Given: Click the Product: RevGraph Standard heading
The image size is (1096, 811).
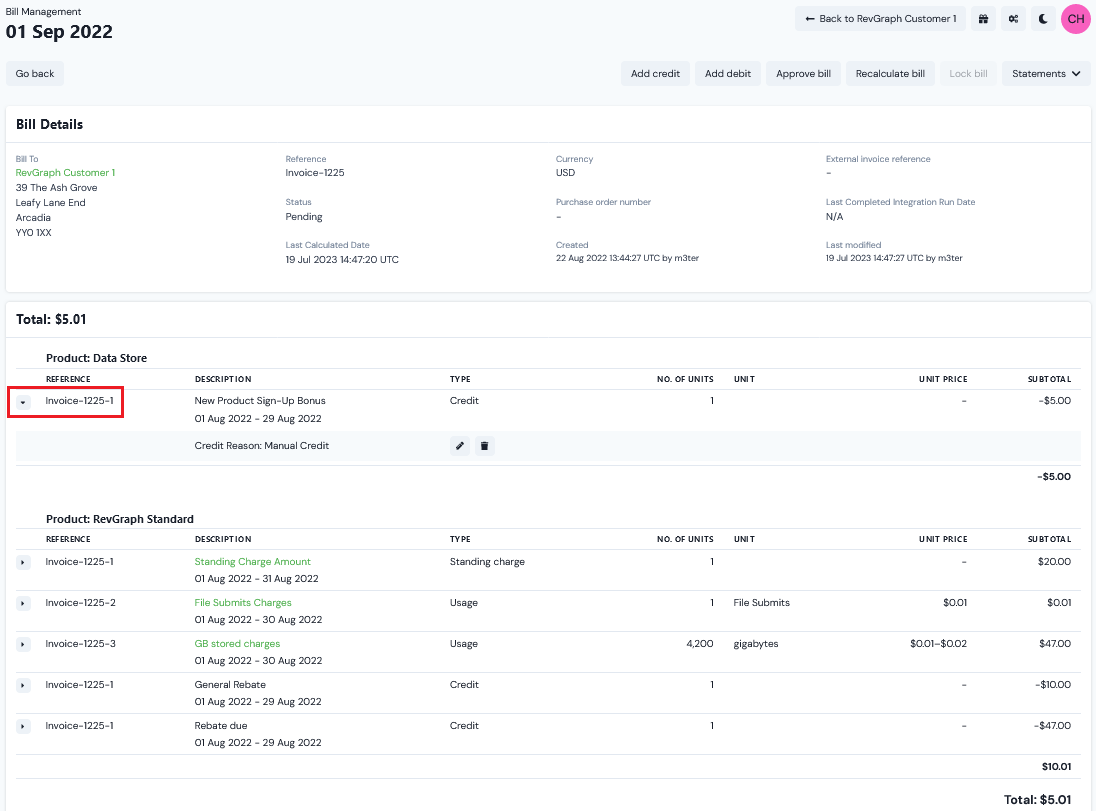Looking at the screenshot, I should coord(120,519).
